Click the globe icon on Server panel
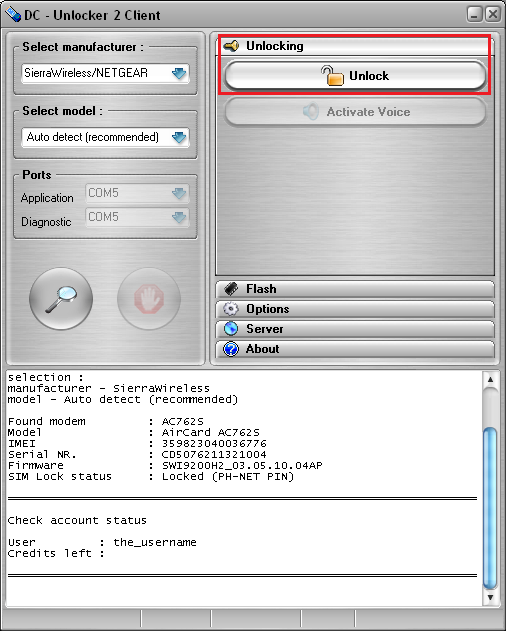506x631 pixels. click(x=231, y=329)
